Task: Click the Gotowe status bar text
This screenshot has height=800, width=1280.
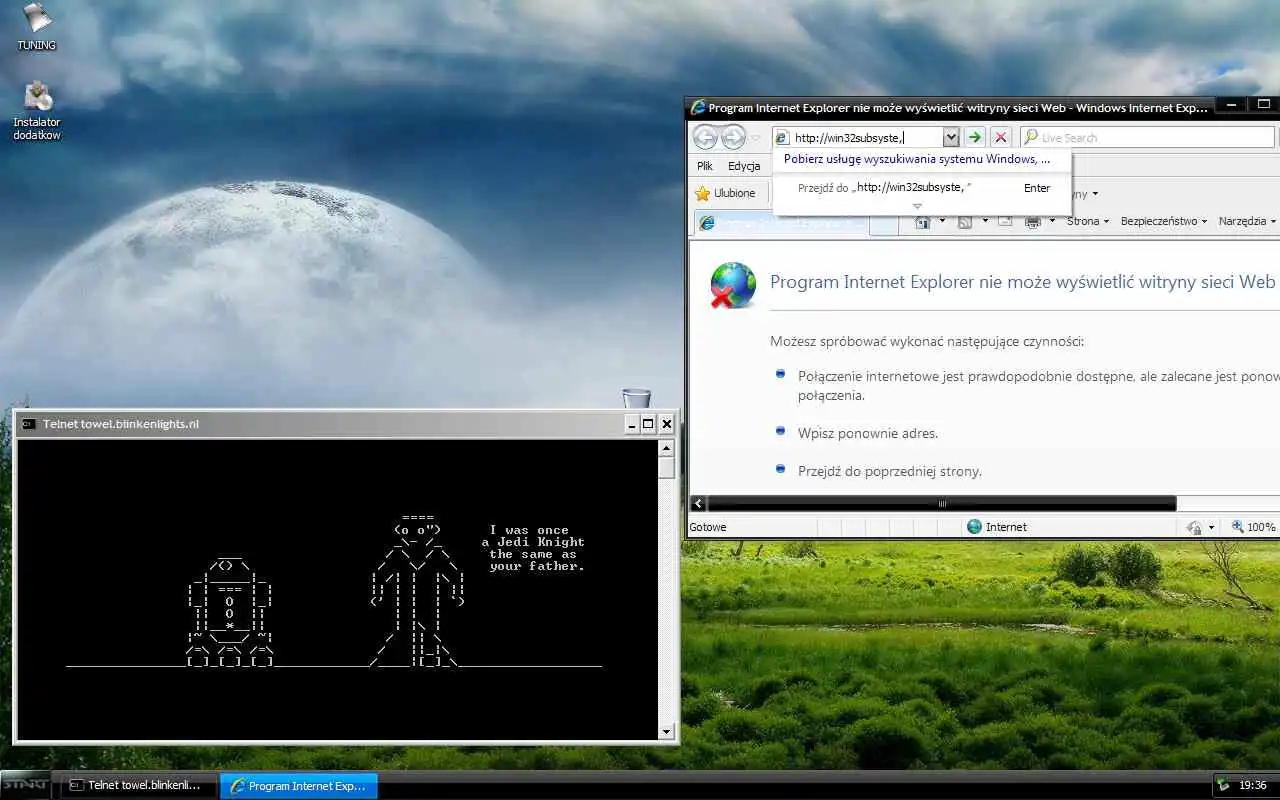Action: point(708,527)
